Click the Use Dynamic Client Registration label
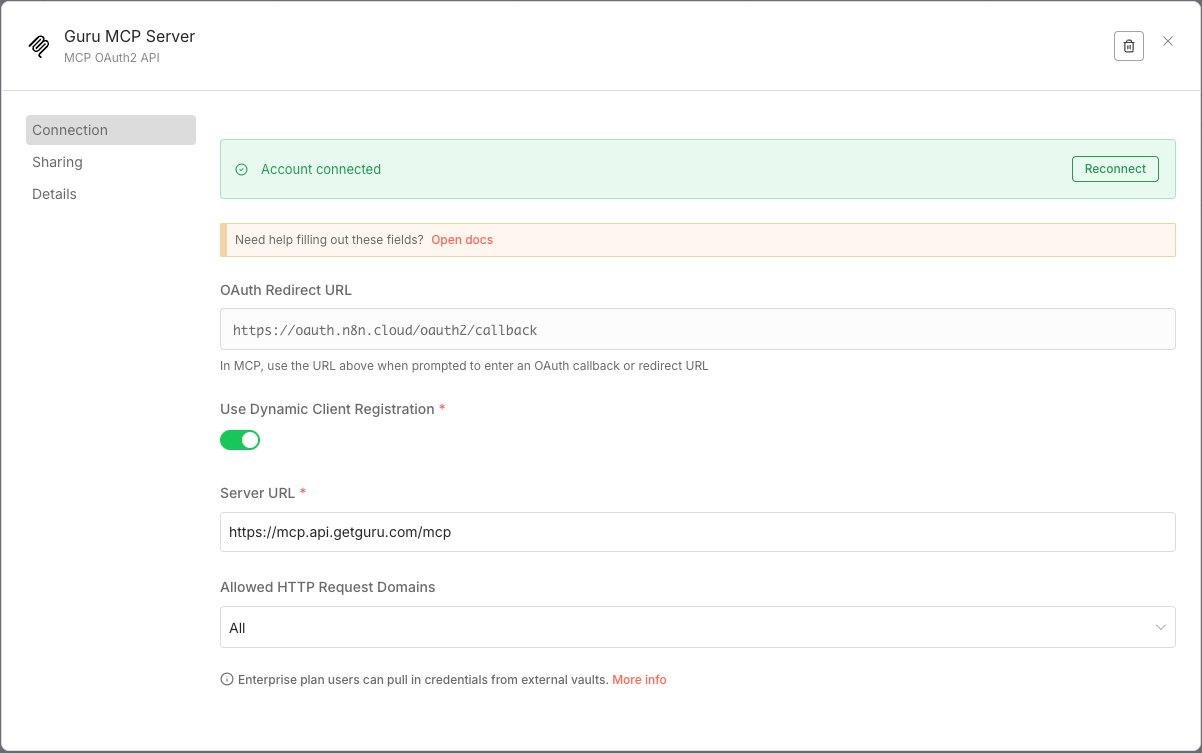 [327, 409]
